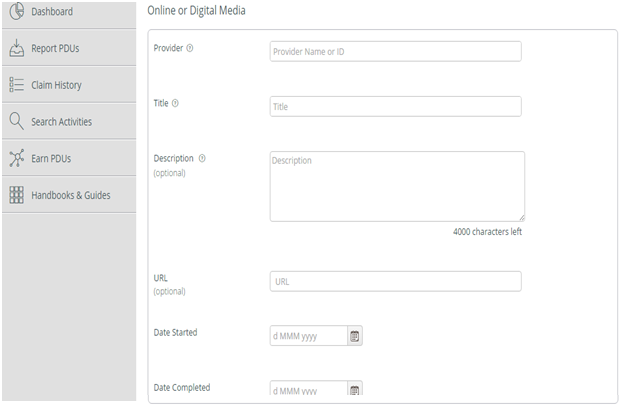Focus the URL input field
Viewport: 626px width, 408px height.
click(x=396, y=281)
